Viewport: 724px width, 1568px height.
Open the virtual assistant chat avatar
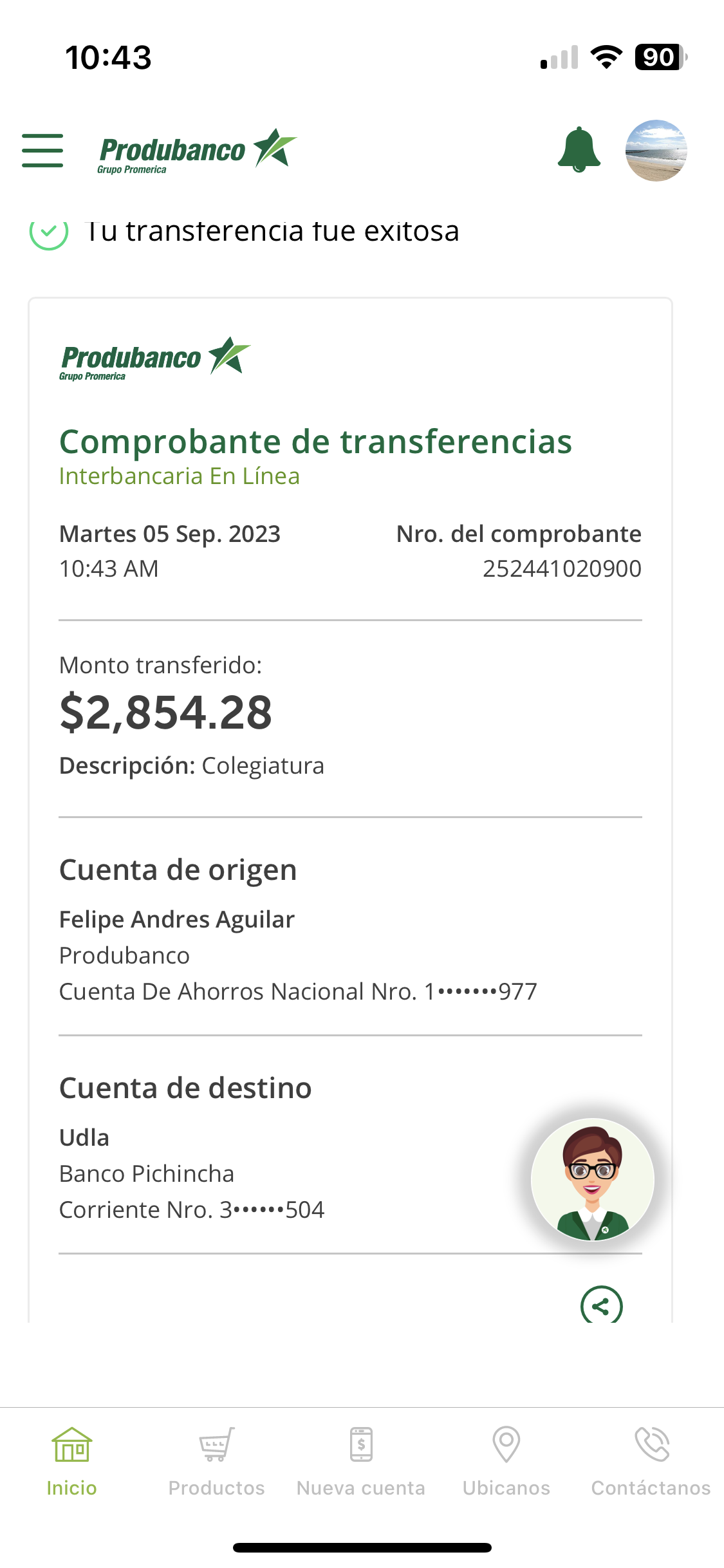tap(592, 1179)
